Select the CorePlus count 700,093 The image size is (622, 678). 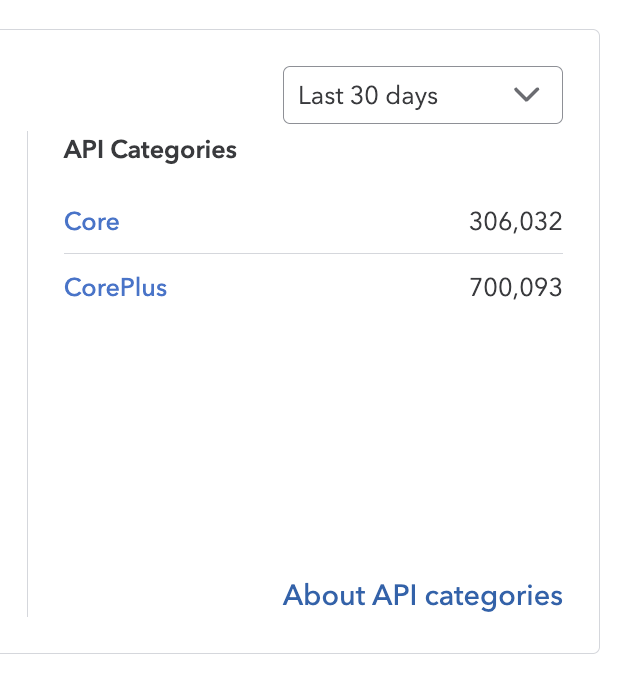(x=516, y=288)
